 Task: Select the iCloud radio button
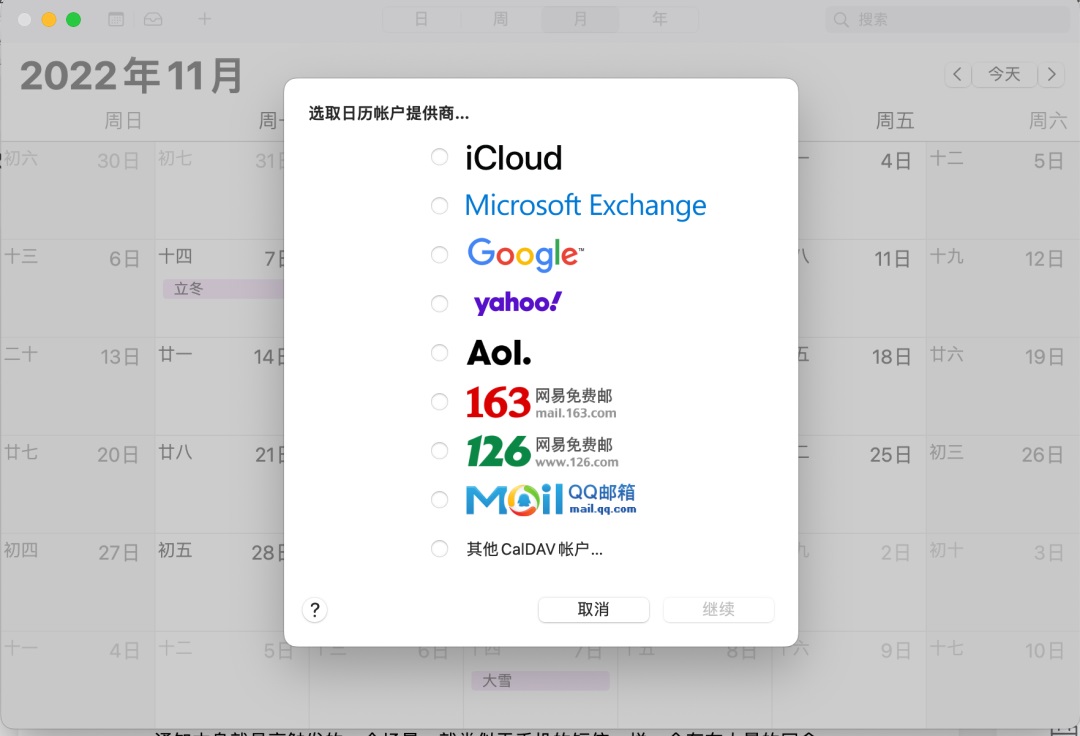[x=439, y=157]
